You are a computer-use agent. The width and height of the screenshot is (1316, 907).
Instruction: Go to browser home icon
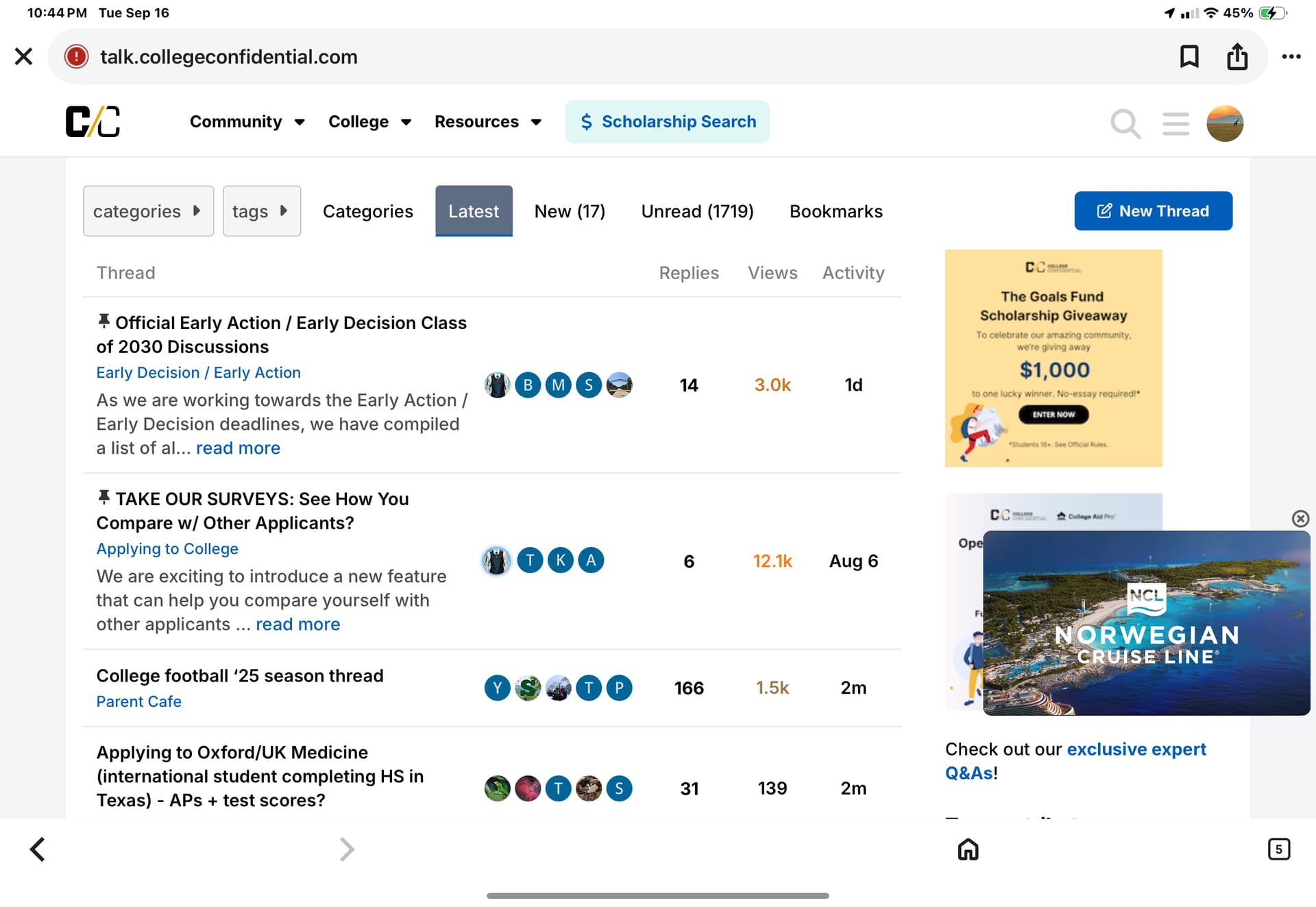[968, 849]
